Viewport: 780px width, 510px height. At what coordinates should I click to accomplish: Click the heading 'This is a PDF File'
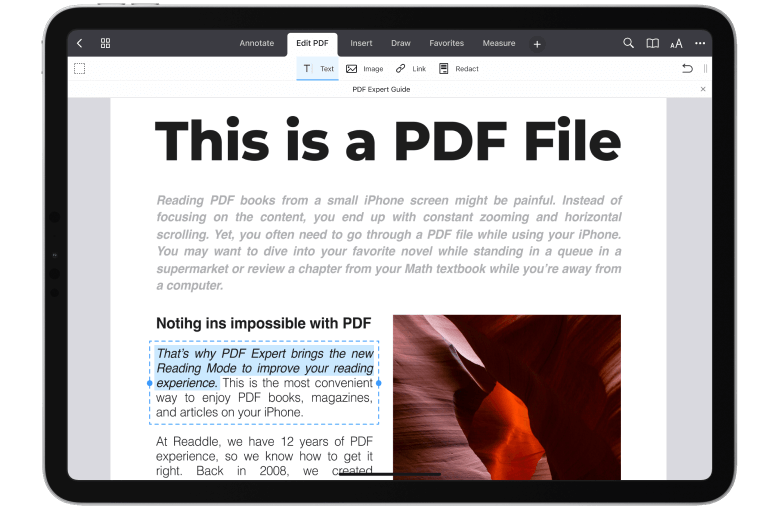click(388, 140)
